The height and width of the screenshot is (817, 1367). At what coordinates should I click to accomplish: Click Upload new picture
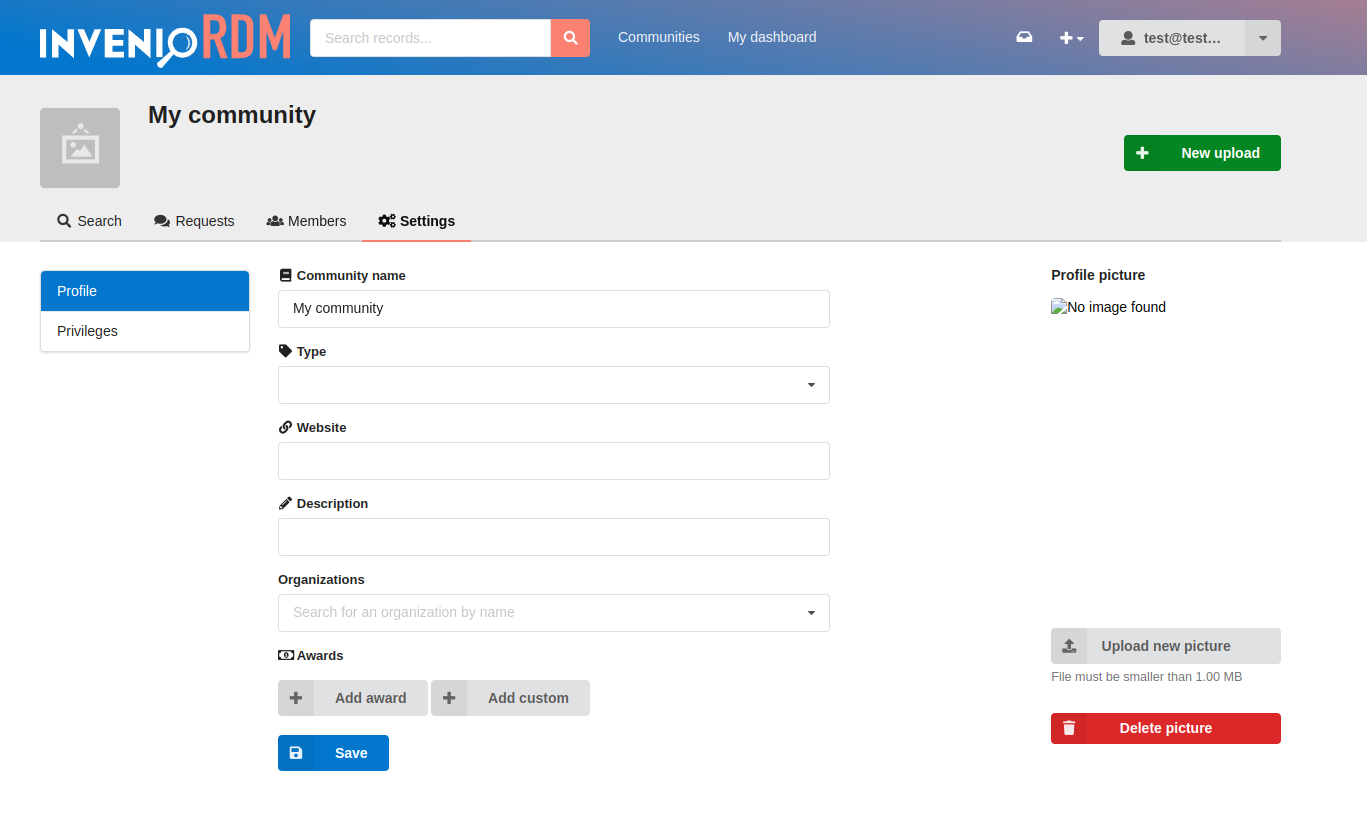(x=1165, y=645)
